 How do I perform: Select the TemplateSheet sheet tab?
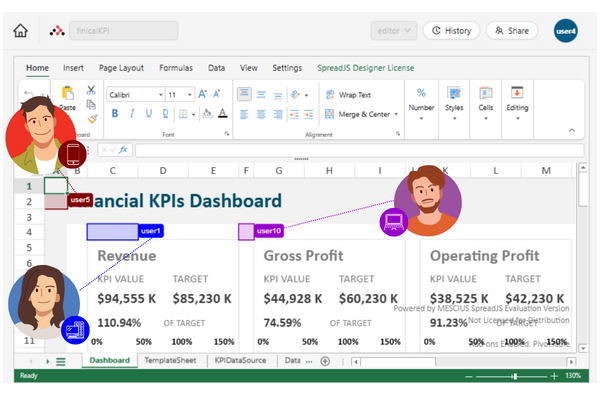coord(170,361)
